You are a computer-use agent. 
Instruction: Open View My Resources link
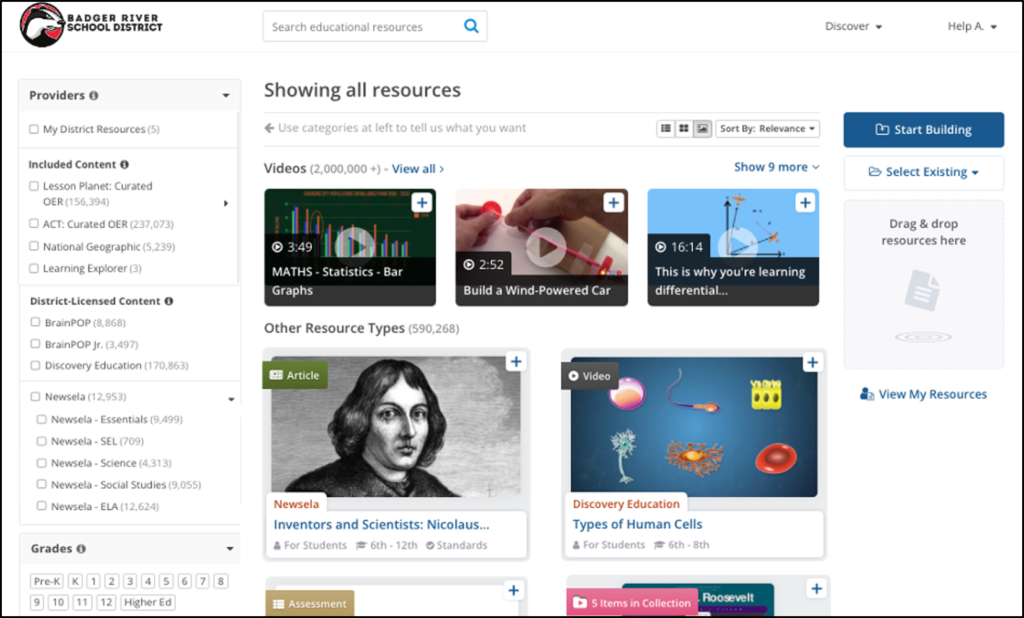coord(923,394)
